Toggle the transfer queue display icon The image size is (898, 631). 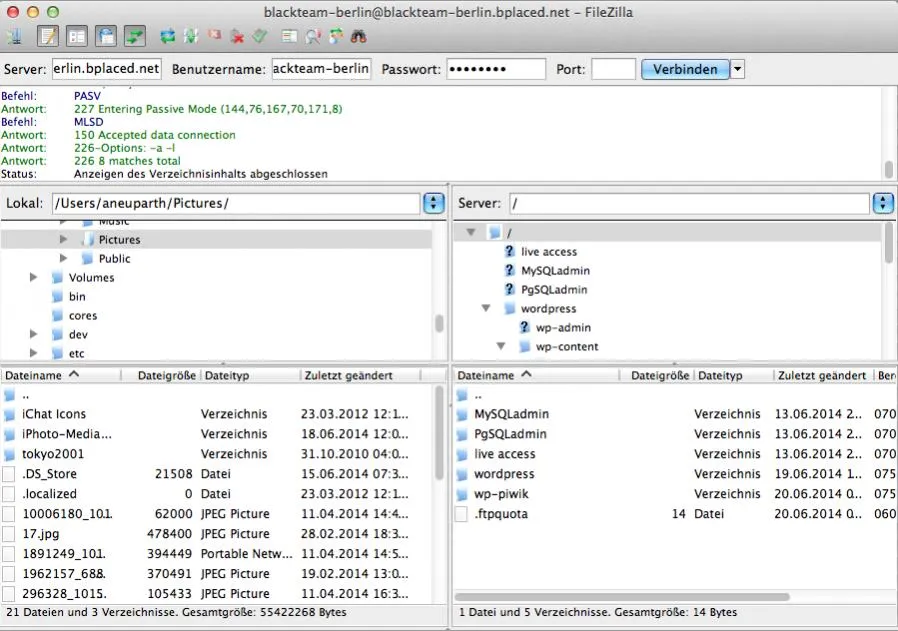135,37
